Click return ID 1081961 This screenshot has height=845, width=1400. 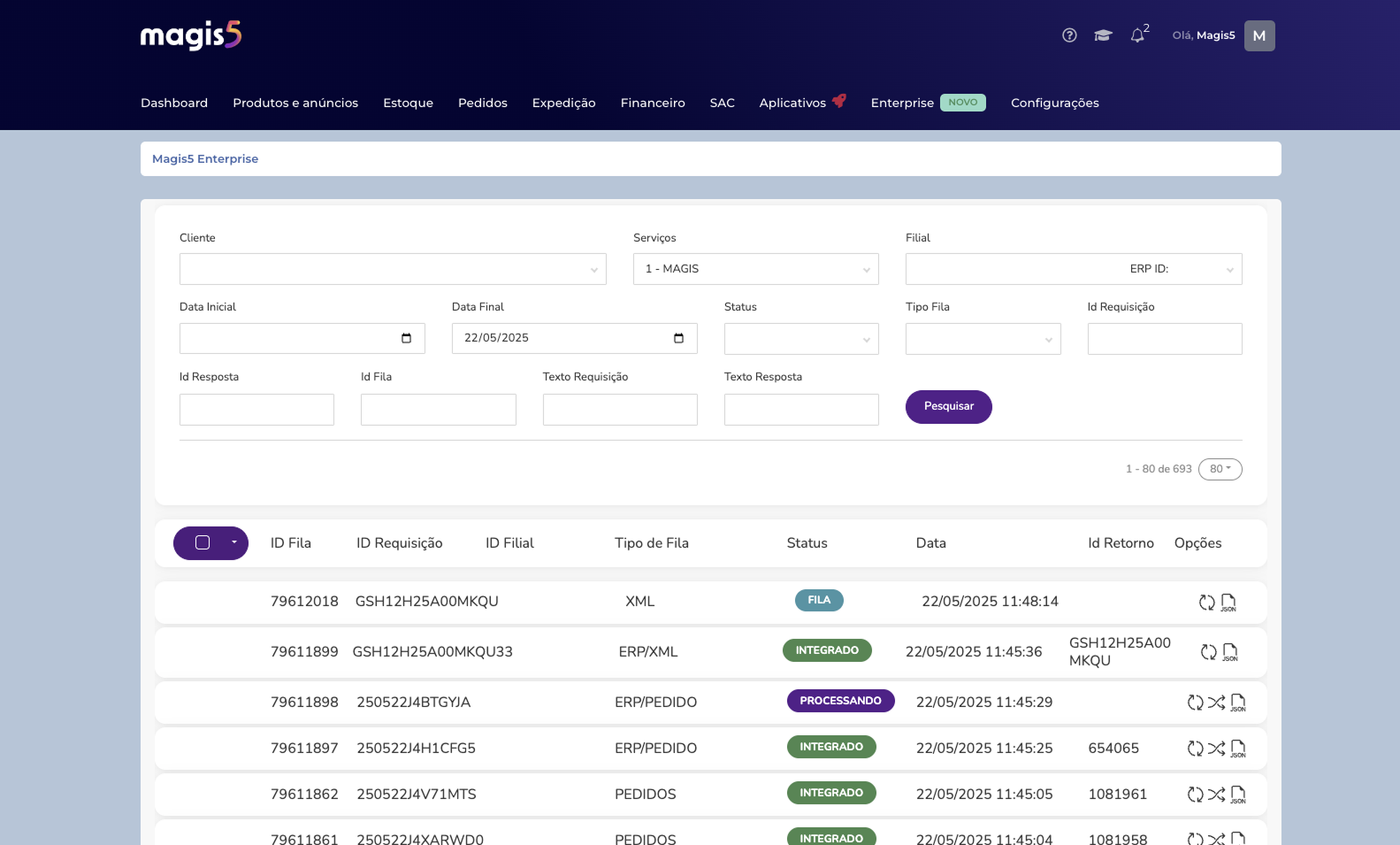[x=1118, y=795]
